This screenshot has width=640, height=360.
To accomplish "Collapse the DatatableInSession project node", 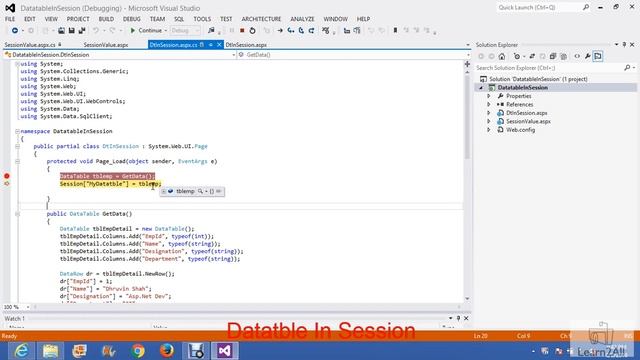I will [x=481, y=88].
